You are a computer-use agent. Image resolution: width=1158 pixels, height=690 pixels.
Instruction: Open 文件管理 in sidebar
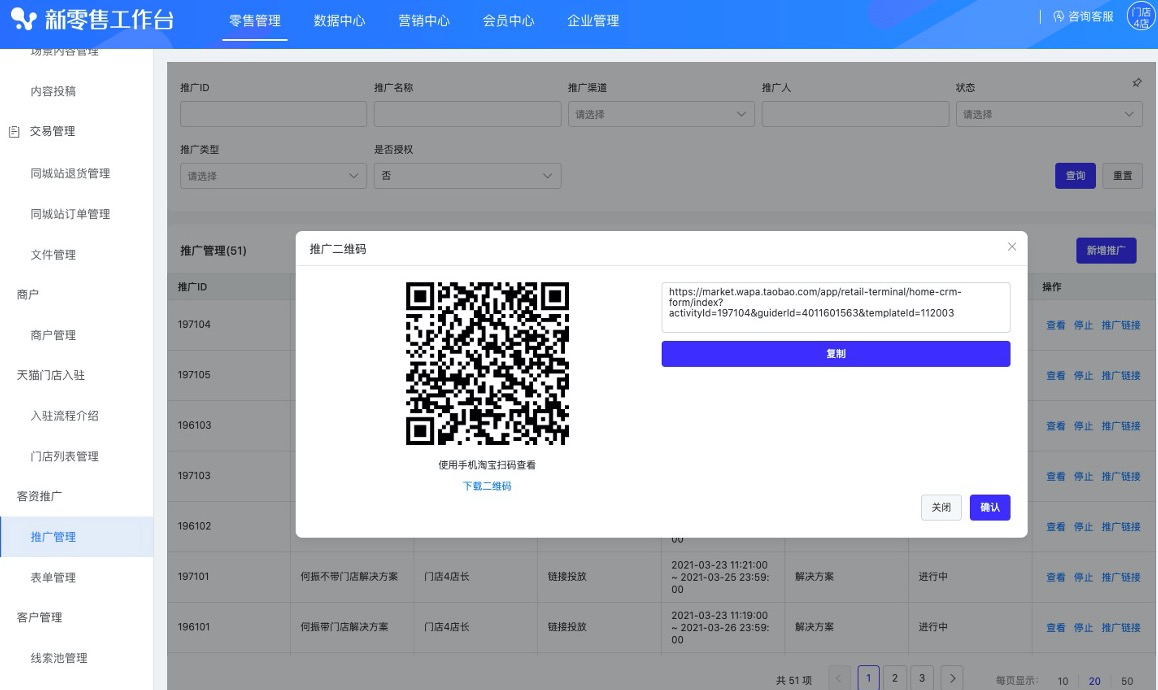(x=53, y=255)
